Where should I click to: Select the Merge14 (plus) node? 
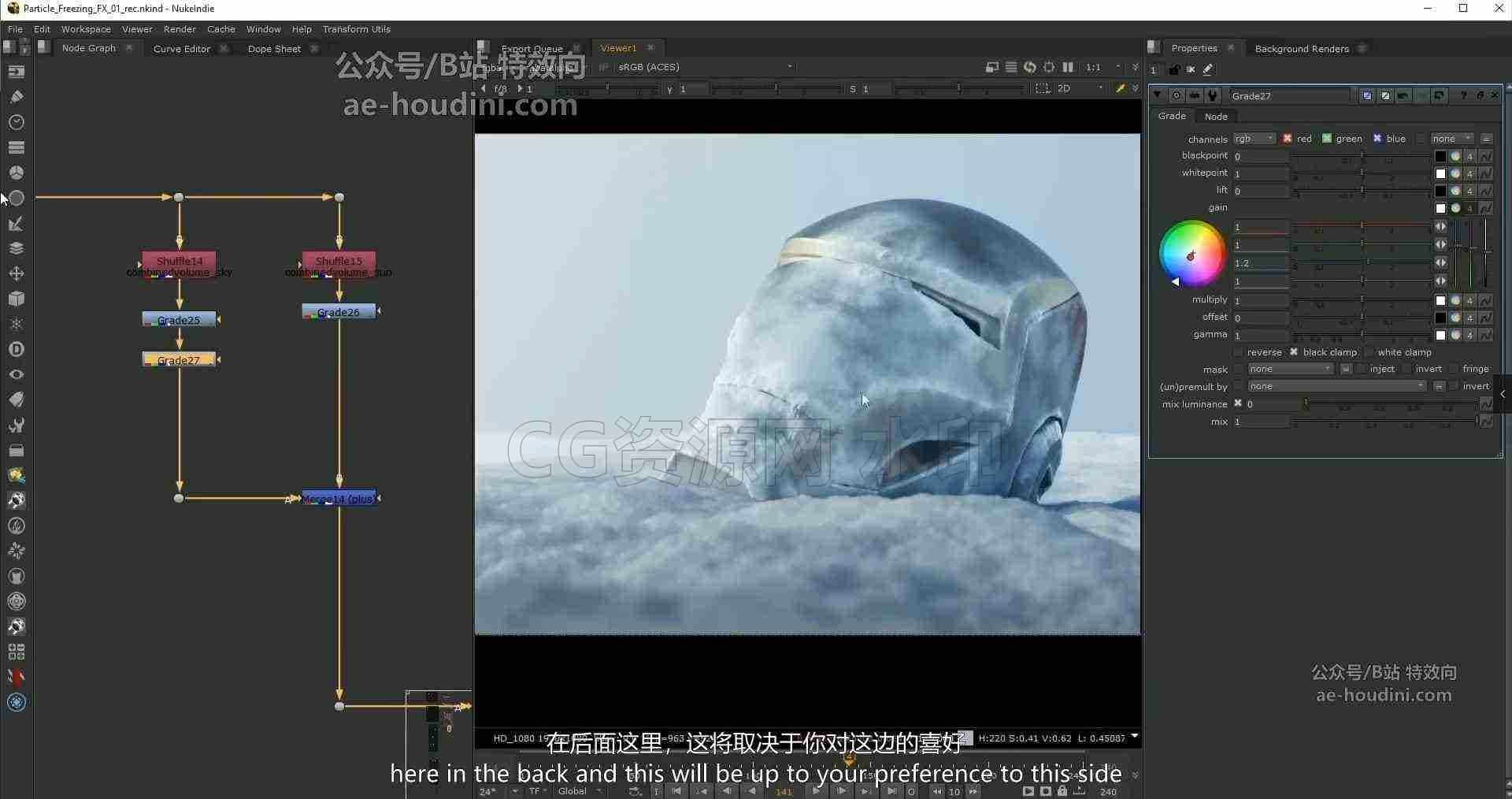(339, 498)
